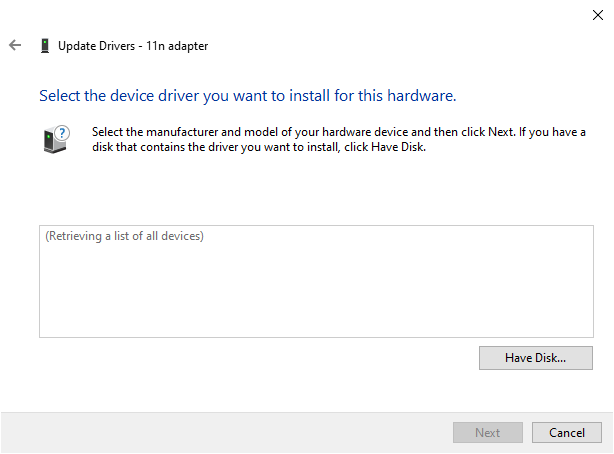Click the greyed-out Next button

(x=488, y=432)
